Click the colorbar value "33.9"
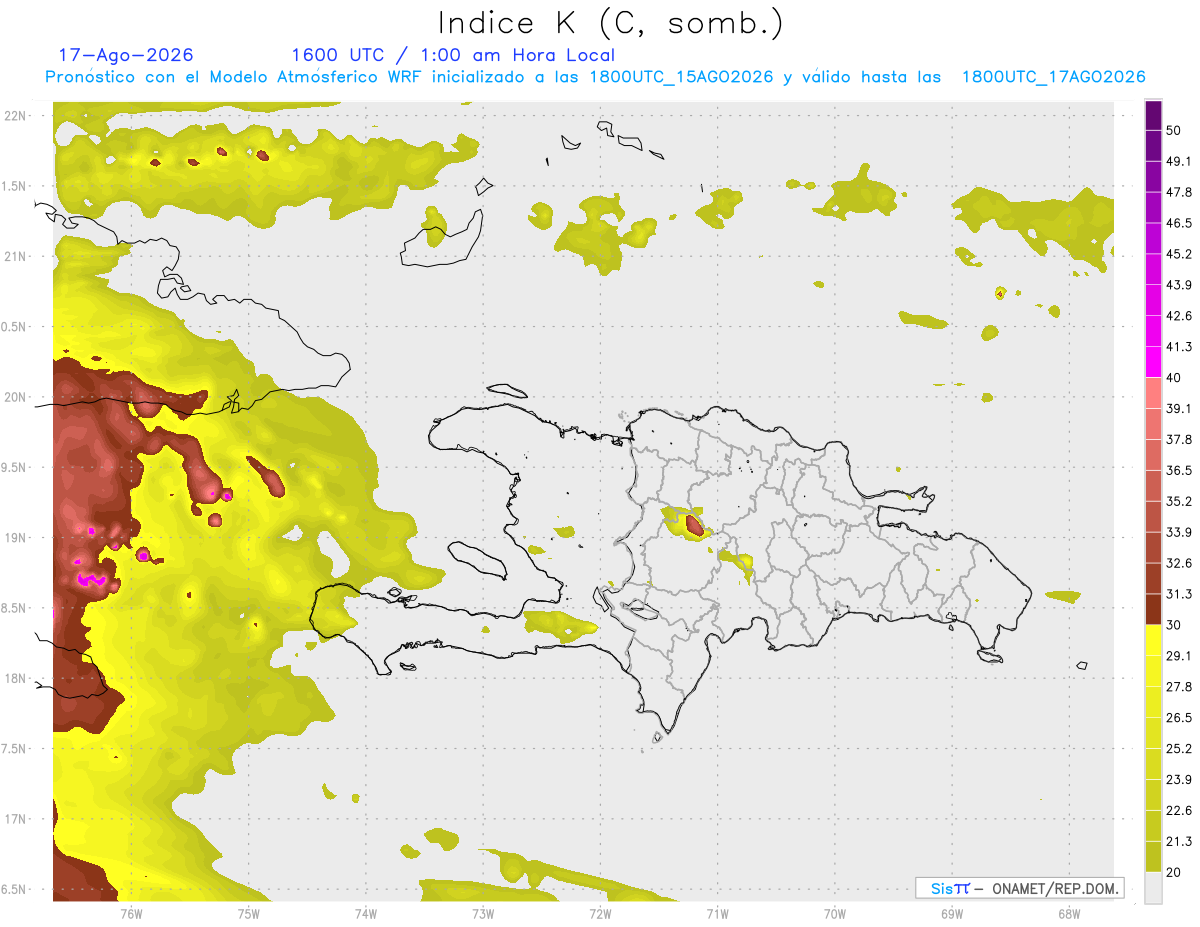Screen dimensions: 1200x927 coord(1178,532)
